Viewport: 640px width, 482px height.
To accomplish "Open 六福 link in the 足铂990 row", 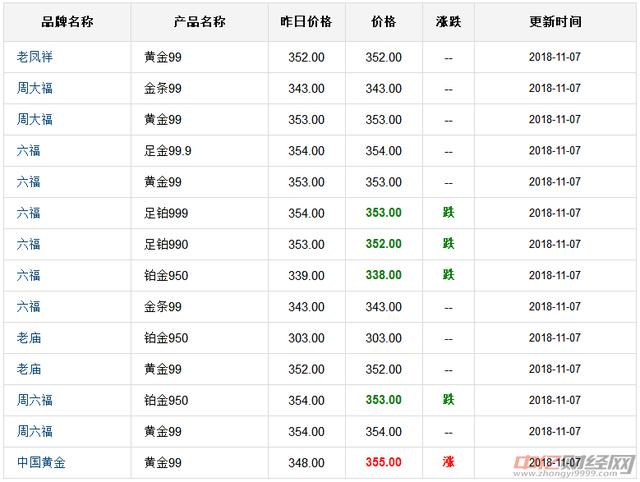I will pos(29,244).
